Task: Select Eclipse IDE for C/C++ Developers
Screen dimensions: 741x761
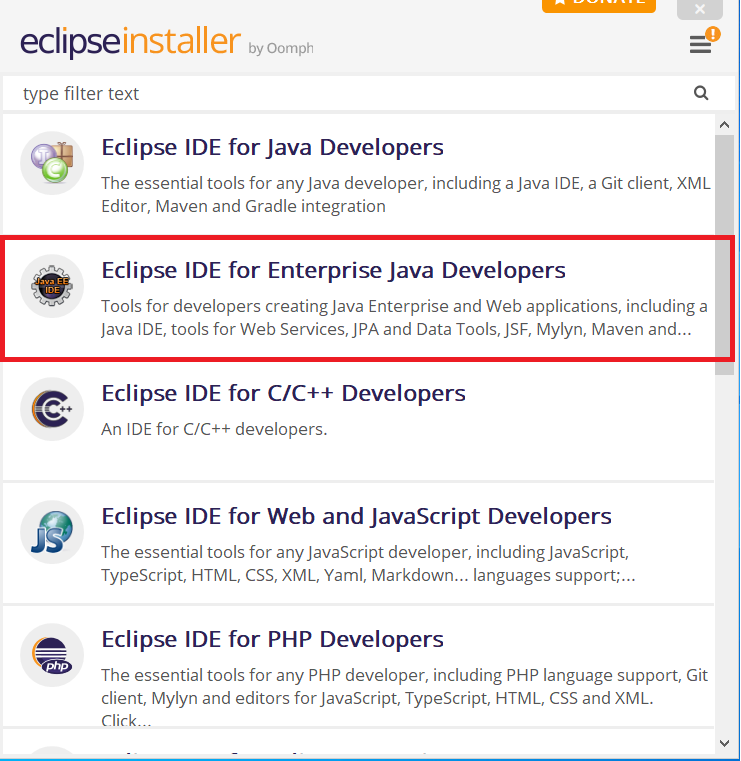Action: [x=359, y=421]
